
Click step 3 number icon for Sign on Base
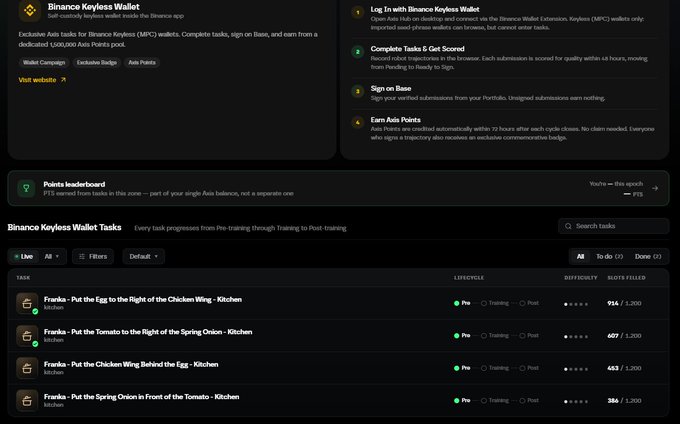[x=358, y=91]
